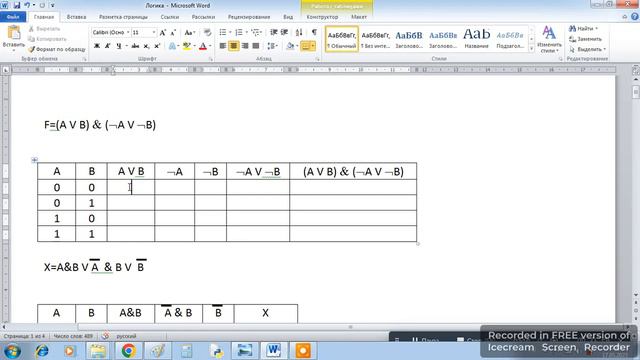Image resolution: width=640 pixels, height=360 pixels.
Task: Click the table move handle icon
Action: (34, 160)
